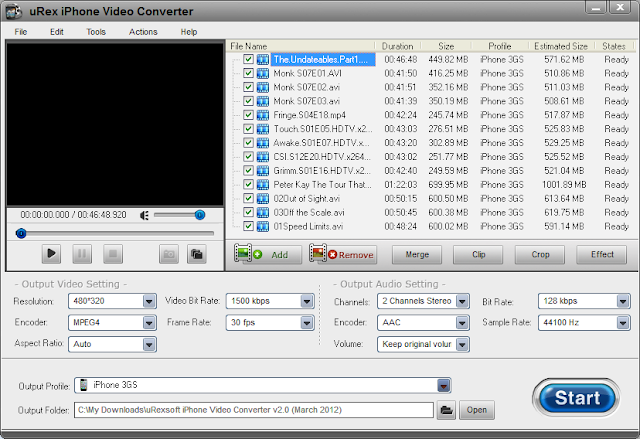640x439 pixels.
Task: Click film icon for Peter Kay The Tour
Action: tap(262, 184)
